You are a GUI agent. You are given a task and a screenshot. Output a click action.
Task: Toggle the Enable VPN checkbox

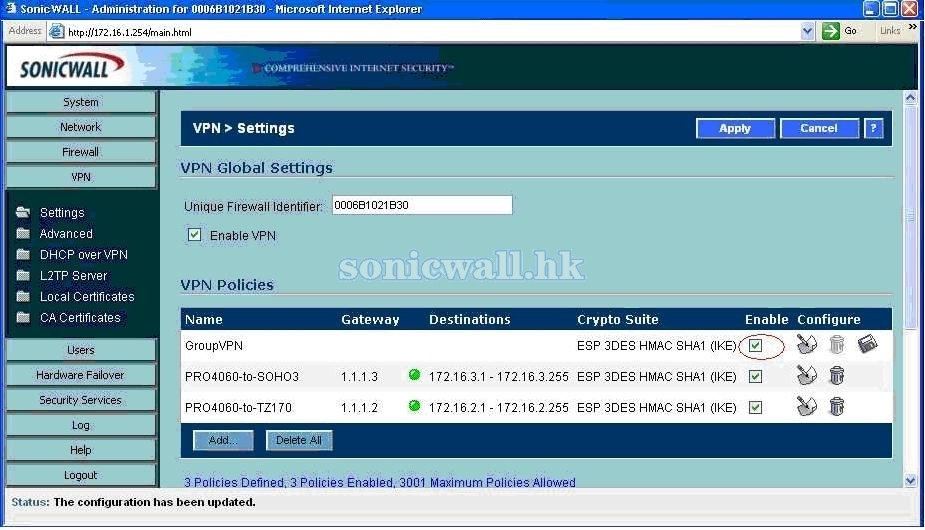(194, 235)
